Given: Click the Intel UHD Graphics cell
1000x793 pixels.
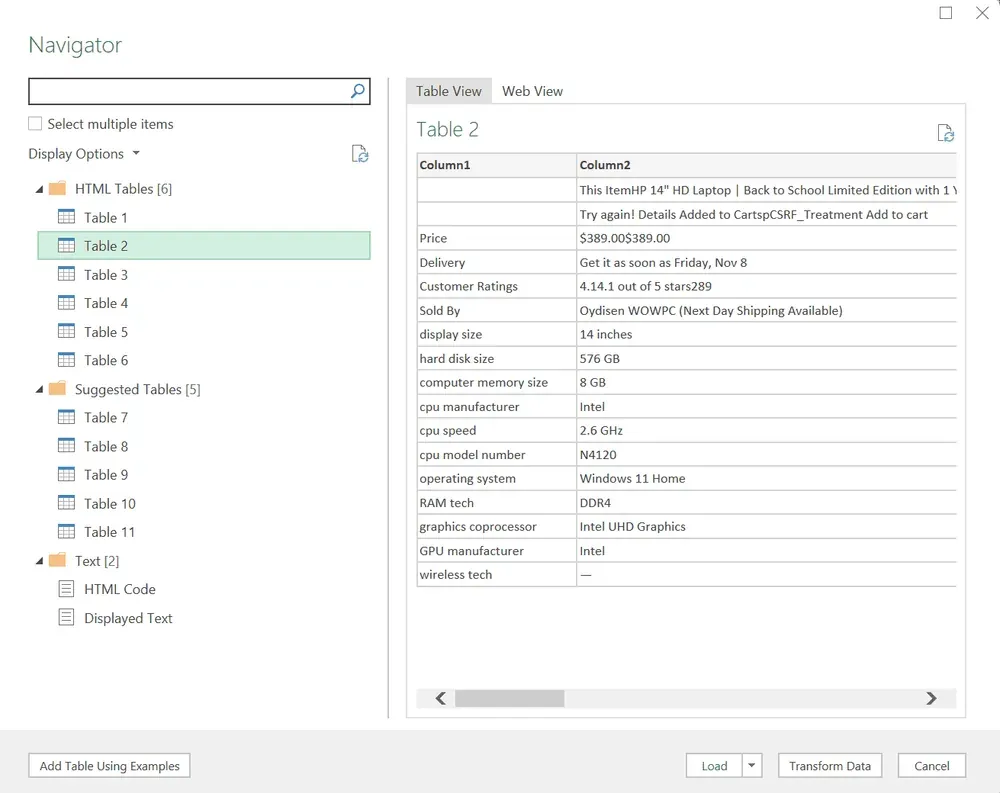Looking at the screenshot, I should click(x=767, y=526).
